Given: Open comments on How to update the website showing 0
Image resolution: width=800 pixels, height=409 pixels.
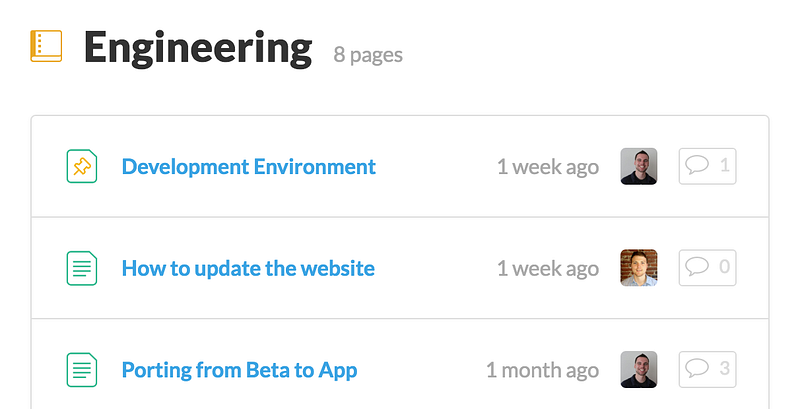Looking at the screenshot, I should pos(707,268).
